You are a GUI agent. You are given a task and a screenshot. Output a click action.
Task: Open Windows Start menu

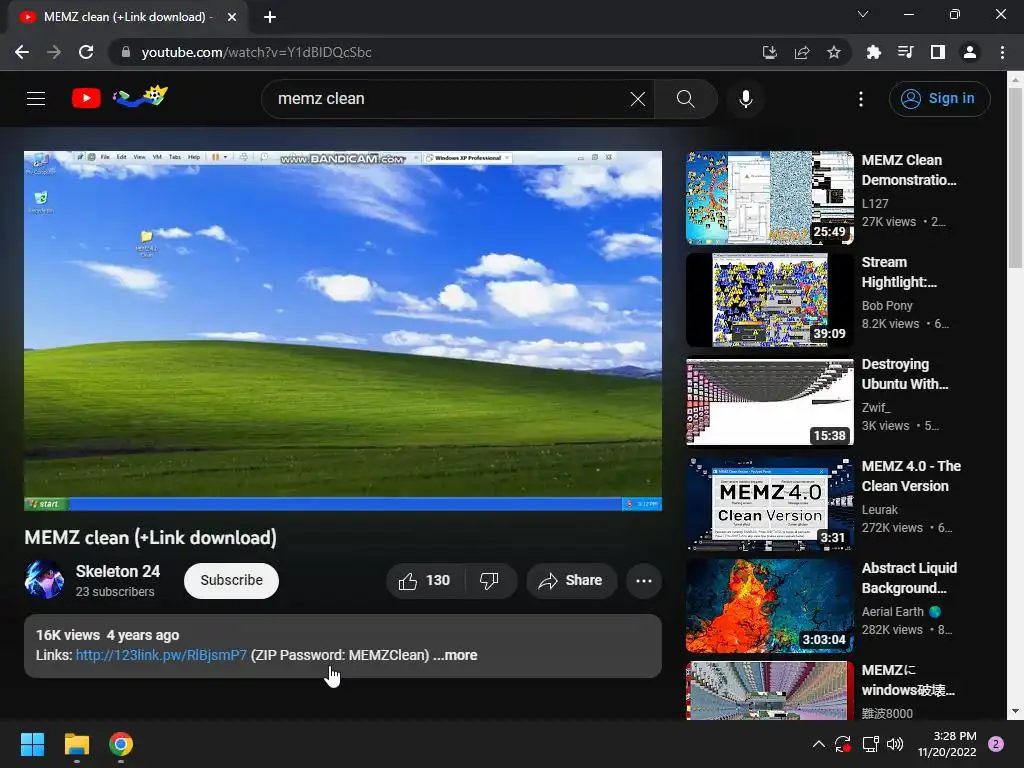[x=32, y=744]
